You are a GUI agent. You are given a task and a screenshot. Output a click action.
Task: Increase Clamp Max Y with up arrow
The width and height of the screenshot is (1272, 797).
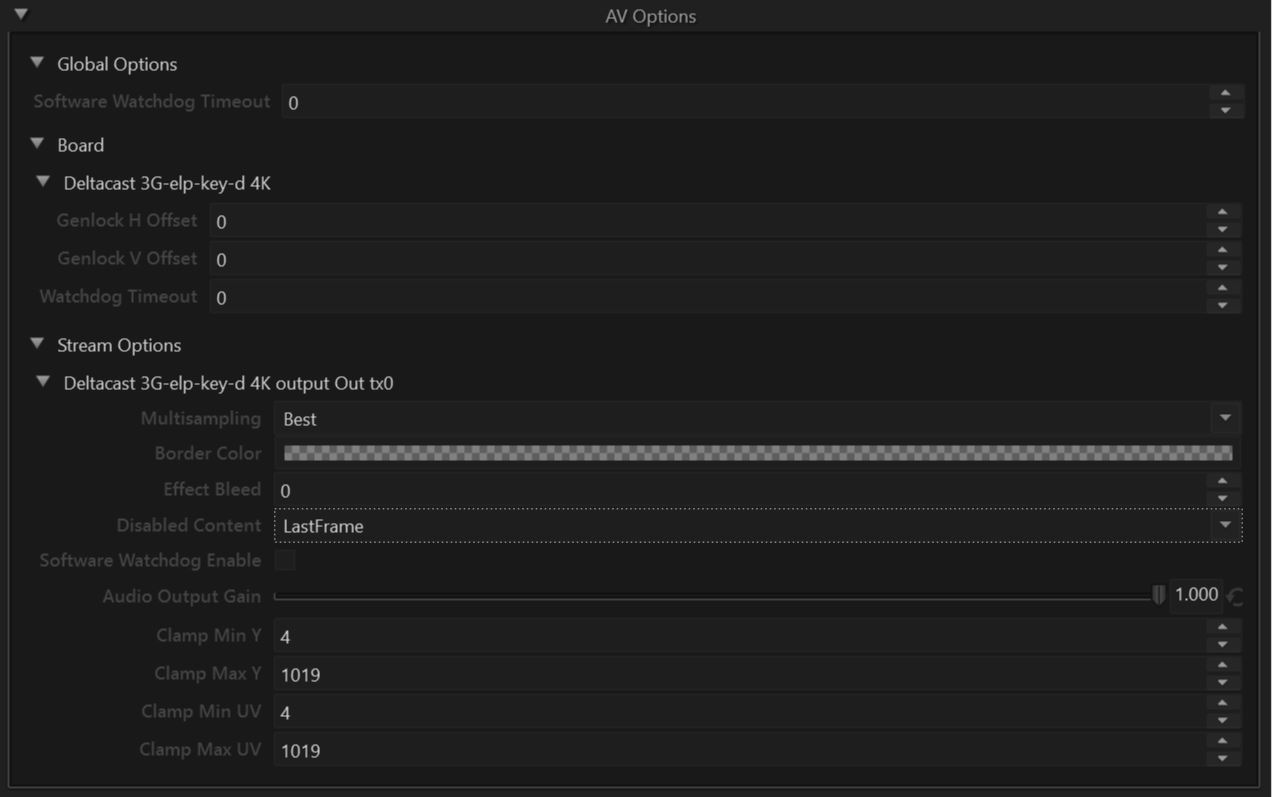(1222, 665)
